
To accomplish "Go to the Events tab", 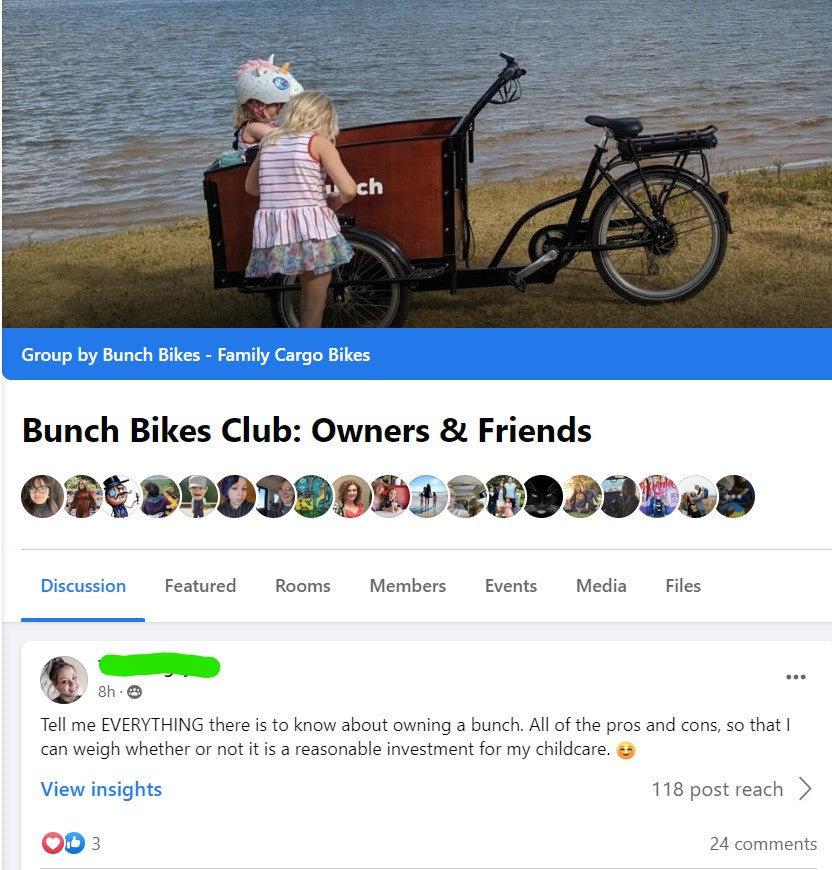I will [511, 586].
